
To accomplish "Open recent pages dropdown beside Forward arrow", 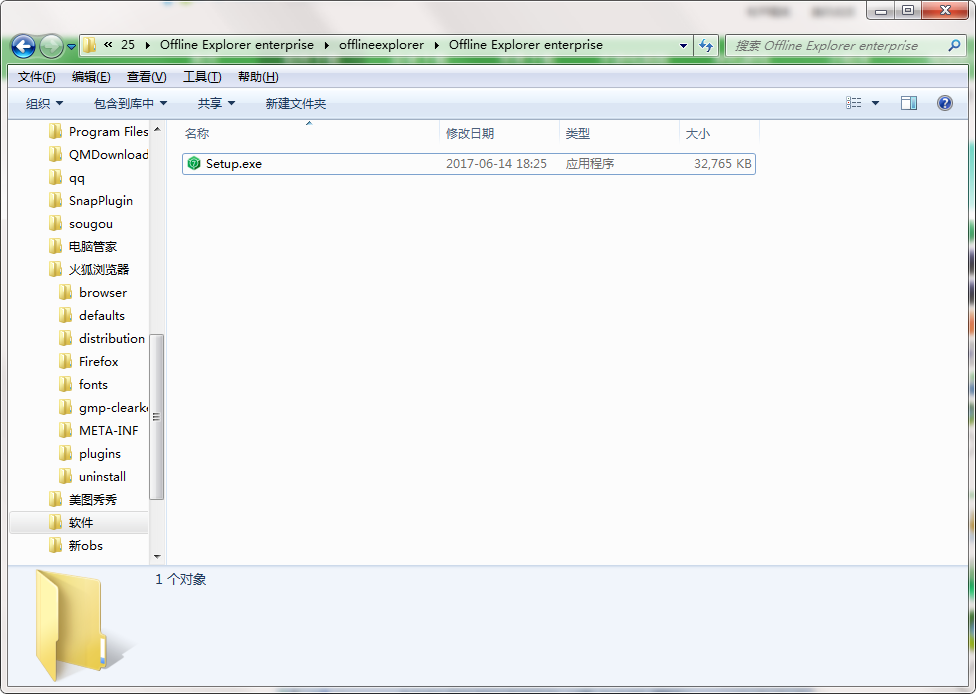I will pyautogui.click(x=71, y=47).
